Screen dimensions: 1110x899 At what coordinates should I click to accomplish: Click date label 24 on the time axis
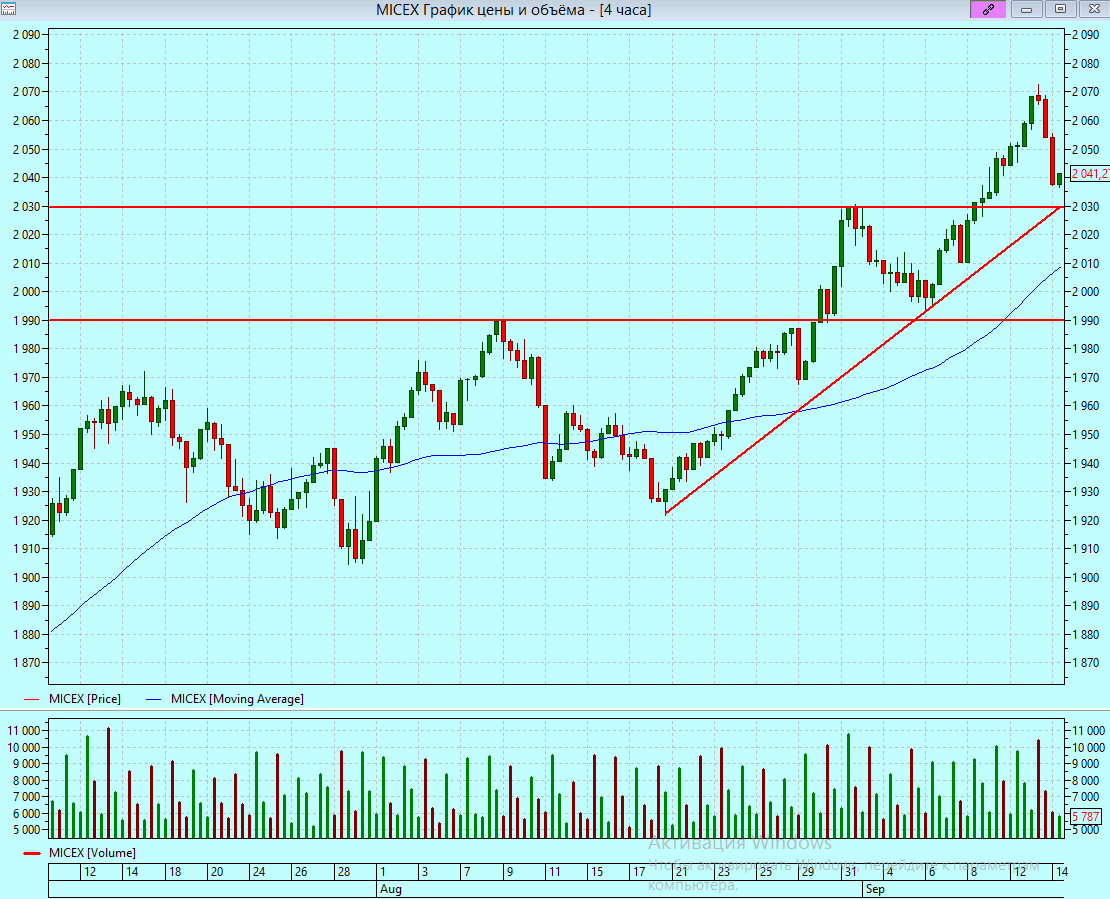259,871
